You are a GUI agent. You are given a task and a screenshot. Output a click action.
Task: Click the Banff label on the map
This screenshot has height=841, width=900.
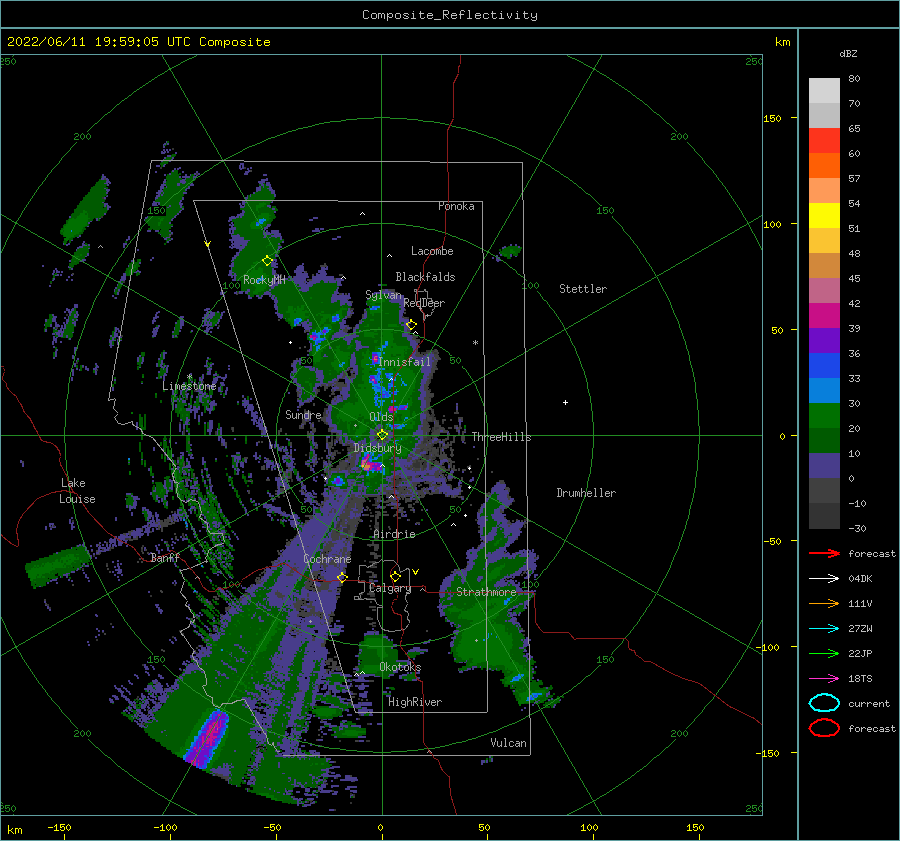click(165, 558)
